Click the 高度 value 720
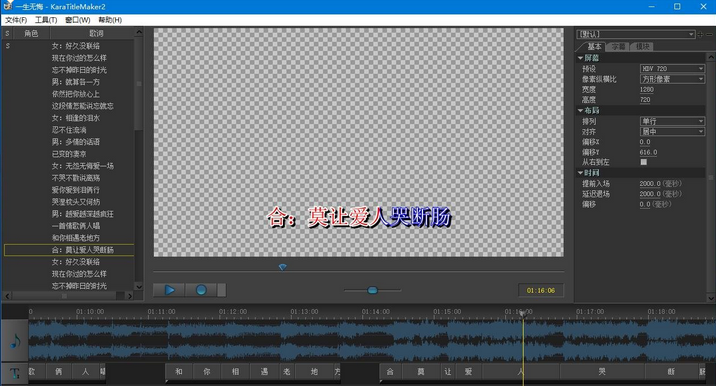716x386 pixels. coord(645,100)
